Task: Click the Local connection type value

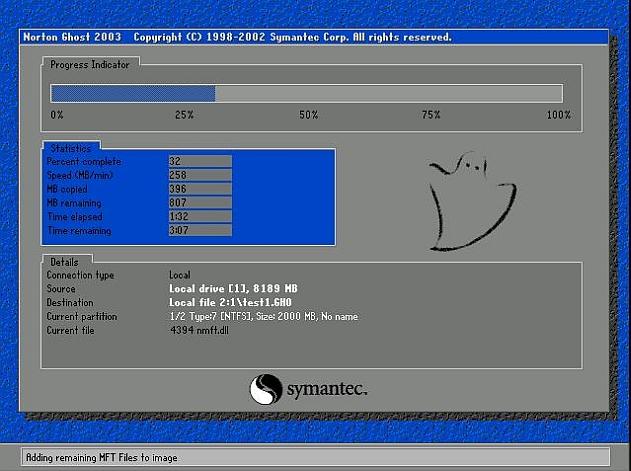Action: click(x=179, y=275)
